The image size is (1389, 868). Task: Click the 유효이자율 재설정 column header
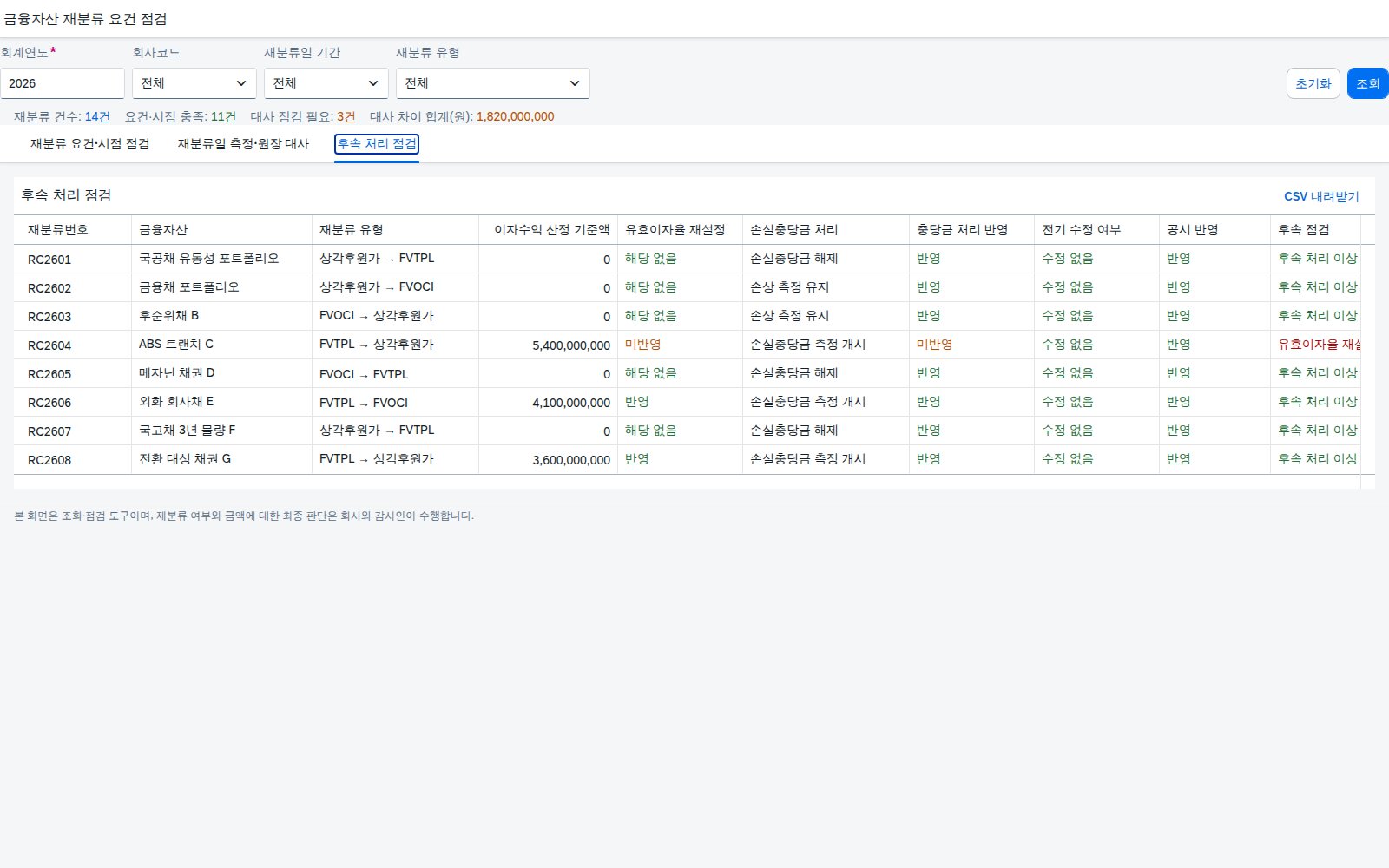(680, 230)
